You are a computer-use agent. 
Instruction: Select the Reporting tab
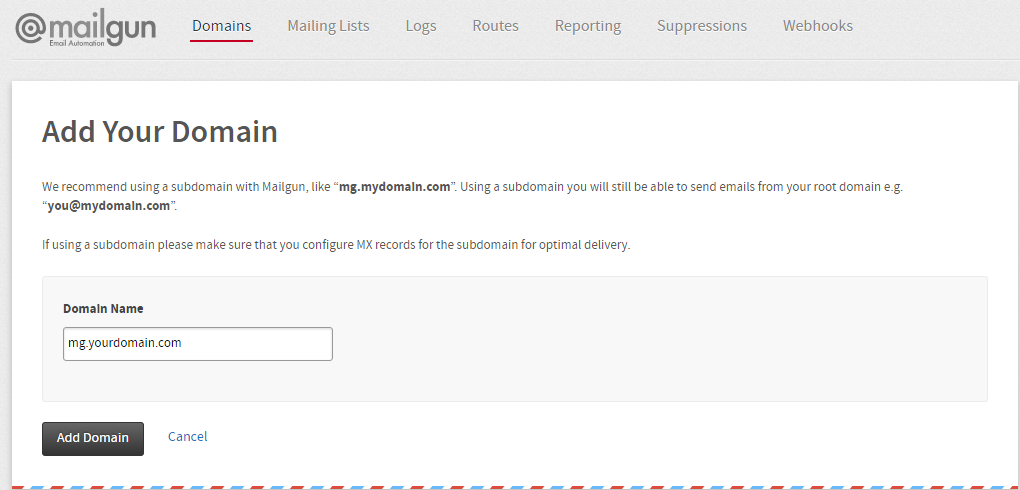click(x=588, y=26)
